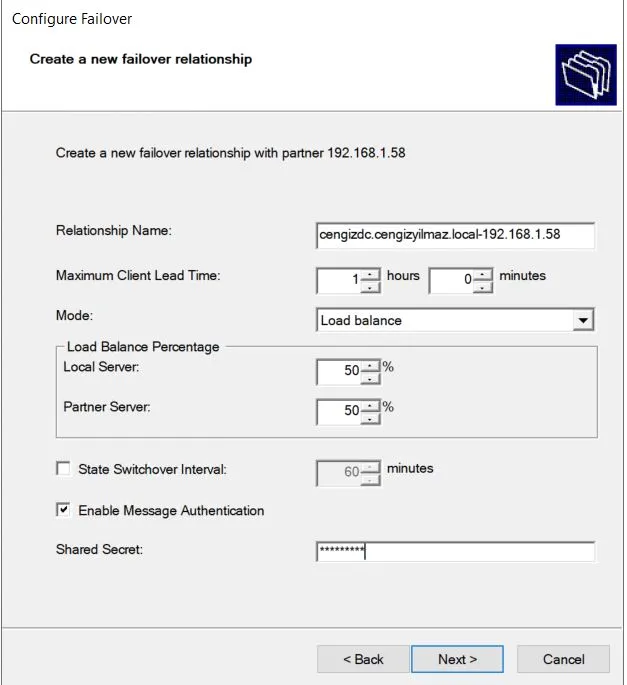The width and height of the screenshot is (627, 685).
Task: Click the Next > button
Action: (x=457, y=659)
